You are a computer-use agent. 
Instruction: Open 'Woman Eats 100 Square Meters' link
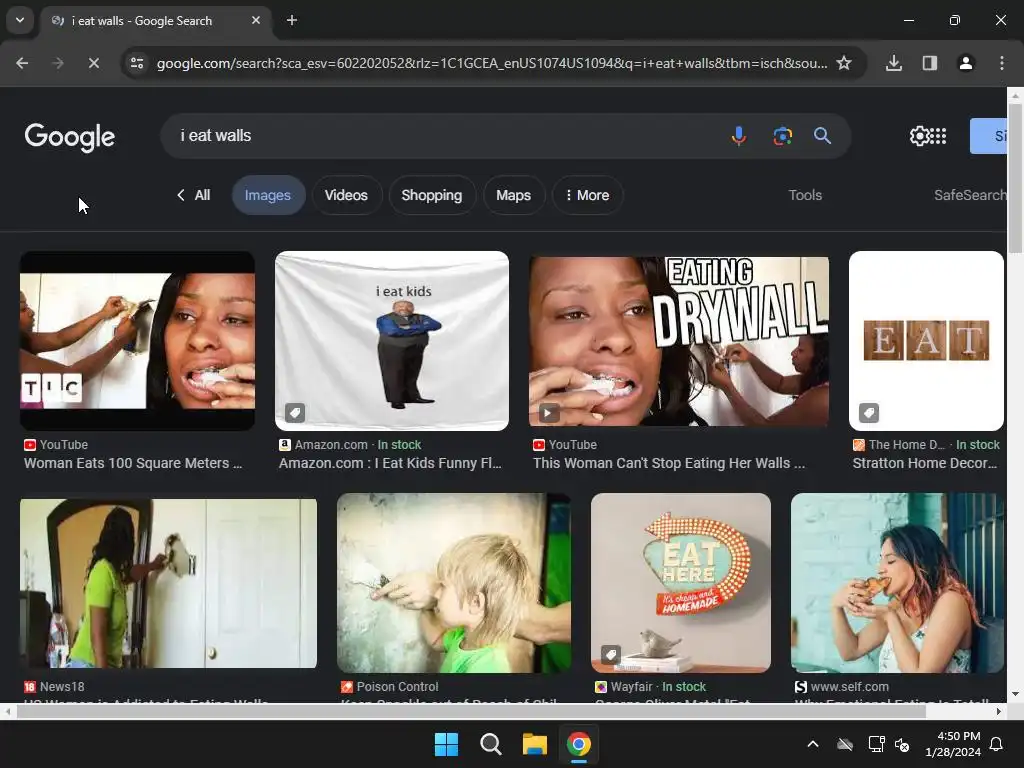coord(133,463)
